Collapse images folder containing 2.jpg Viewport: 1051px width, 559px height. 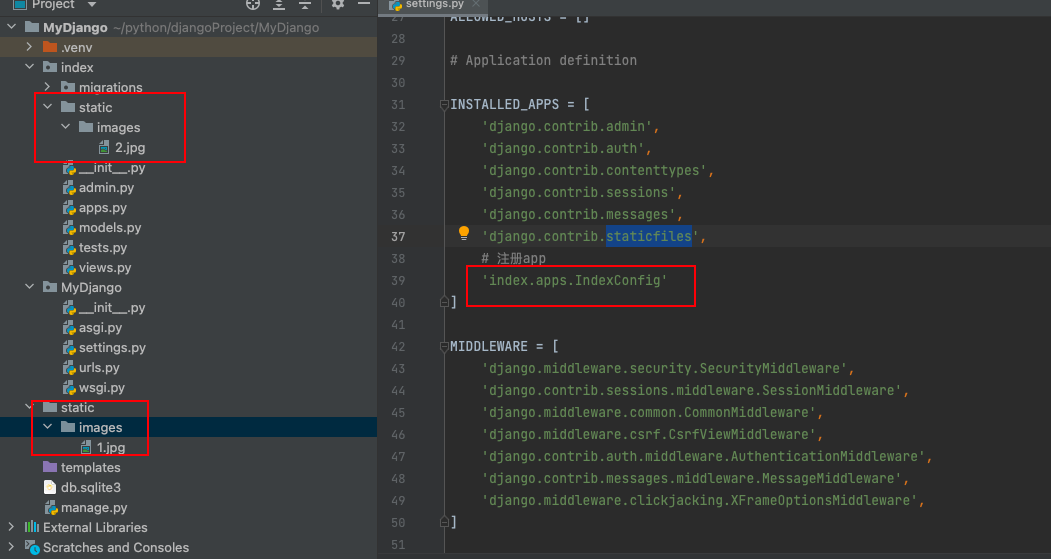(66, 127)
